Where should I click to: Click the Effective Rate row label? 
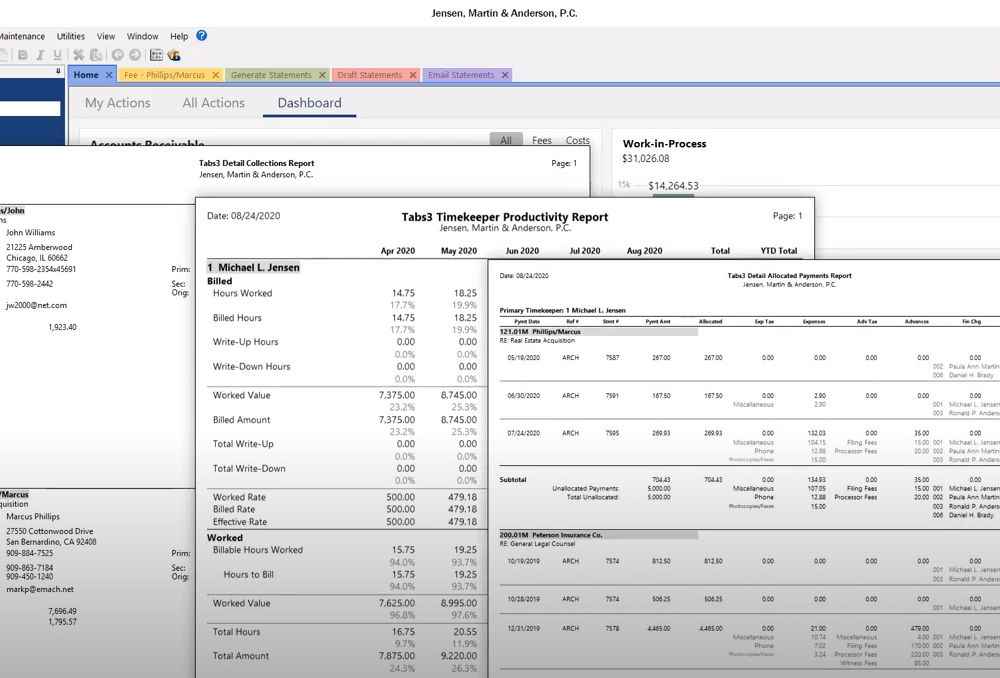pyautogui.click(x=240, y=522)
